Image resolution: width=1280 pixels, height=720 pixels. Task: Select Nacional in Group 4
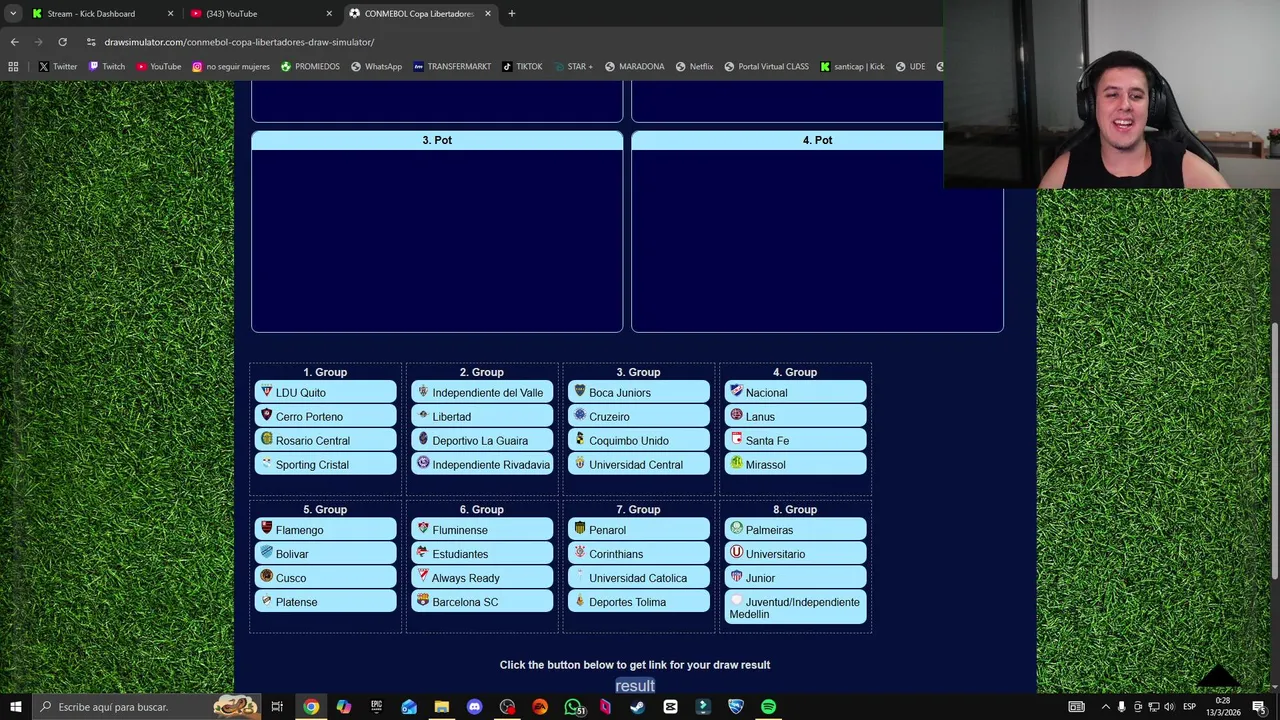click(x=795, y=392)
